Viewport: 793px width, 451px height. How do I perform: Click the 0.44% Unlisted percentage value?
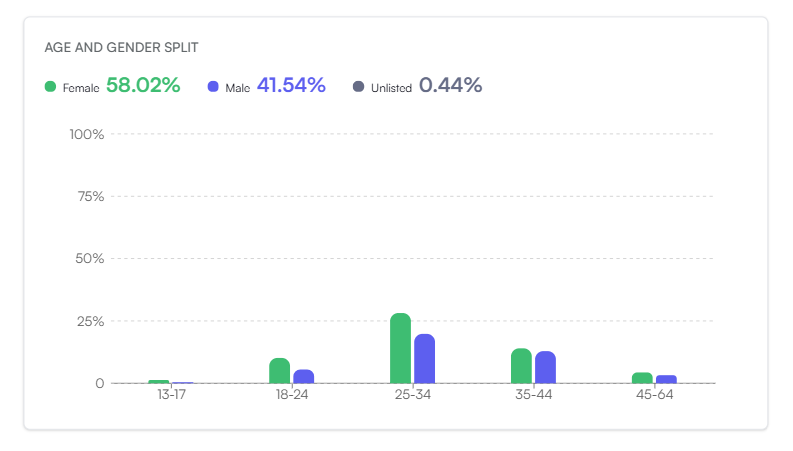pyautogui.click(x=451, y=85)
